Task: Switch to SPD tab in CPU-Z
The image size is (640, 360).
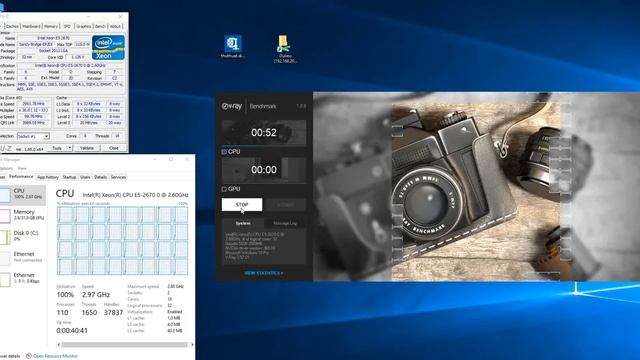Action: point(67,27)
